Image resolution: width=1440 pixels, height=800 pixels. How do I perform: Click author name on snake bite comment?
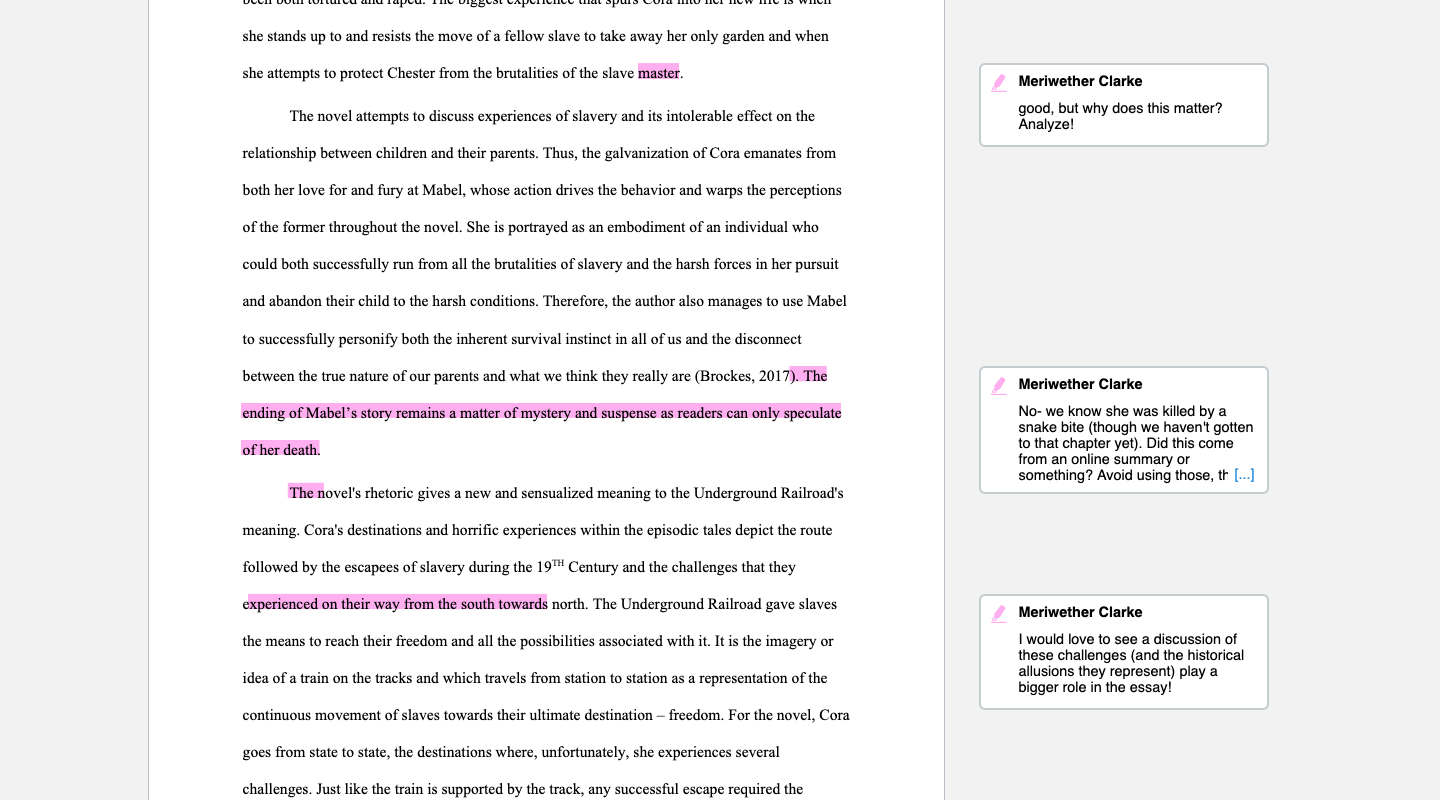point(1080,384)
